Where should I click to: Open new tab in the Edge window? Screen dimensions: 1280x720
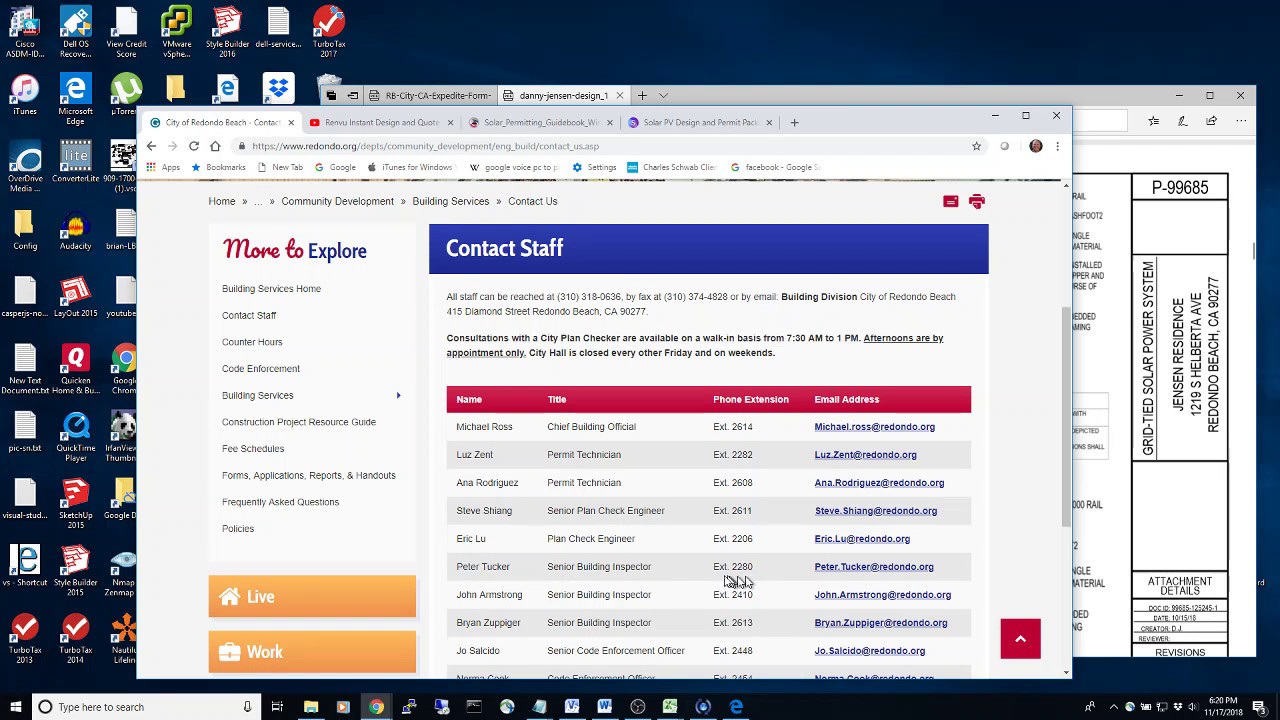point(642,96)
